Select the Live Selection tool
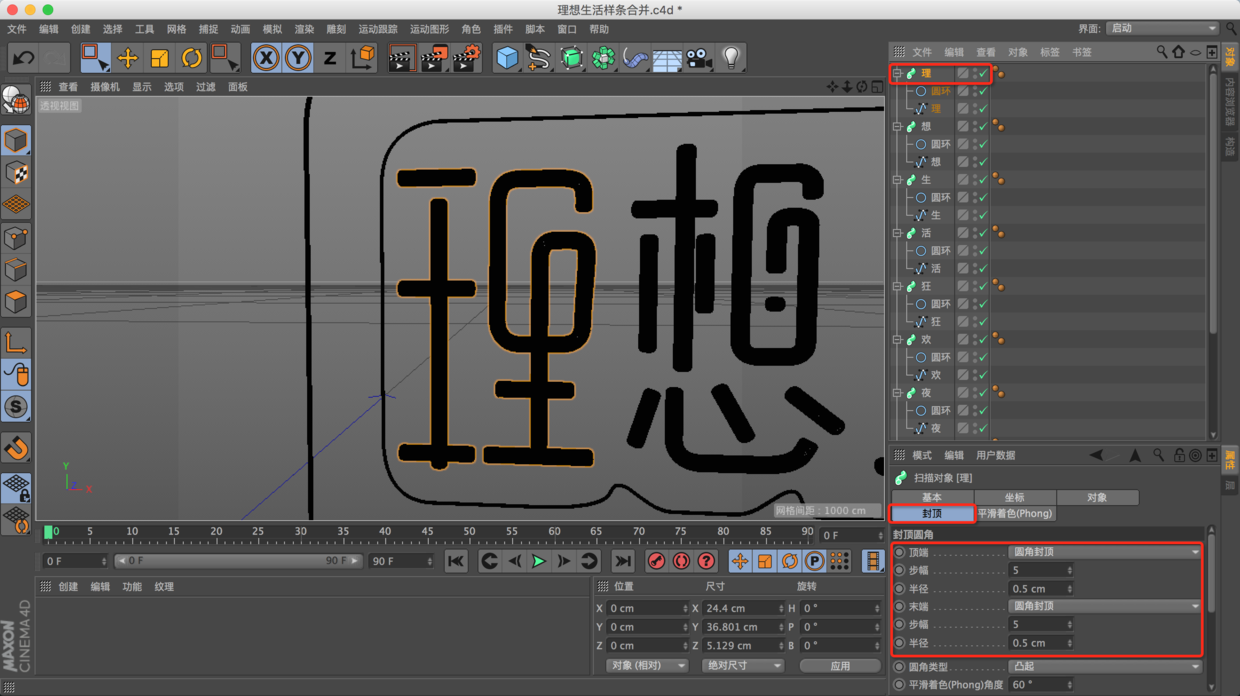Image resolution: width=1240 pixels, height=696 pixels. [x=95, y=58]
